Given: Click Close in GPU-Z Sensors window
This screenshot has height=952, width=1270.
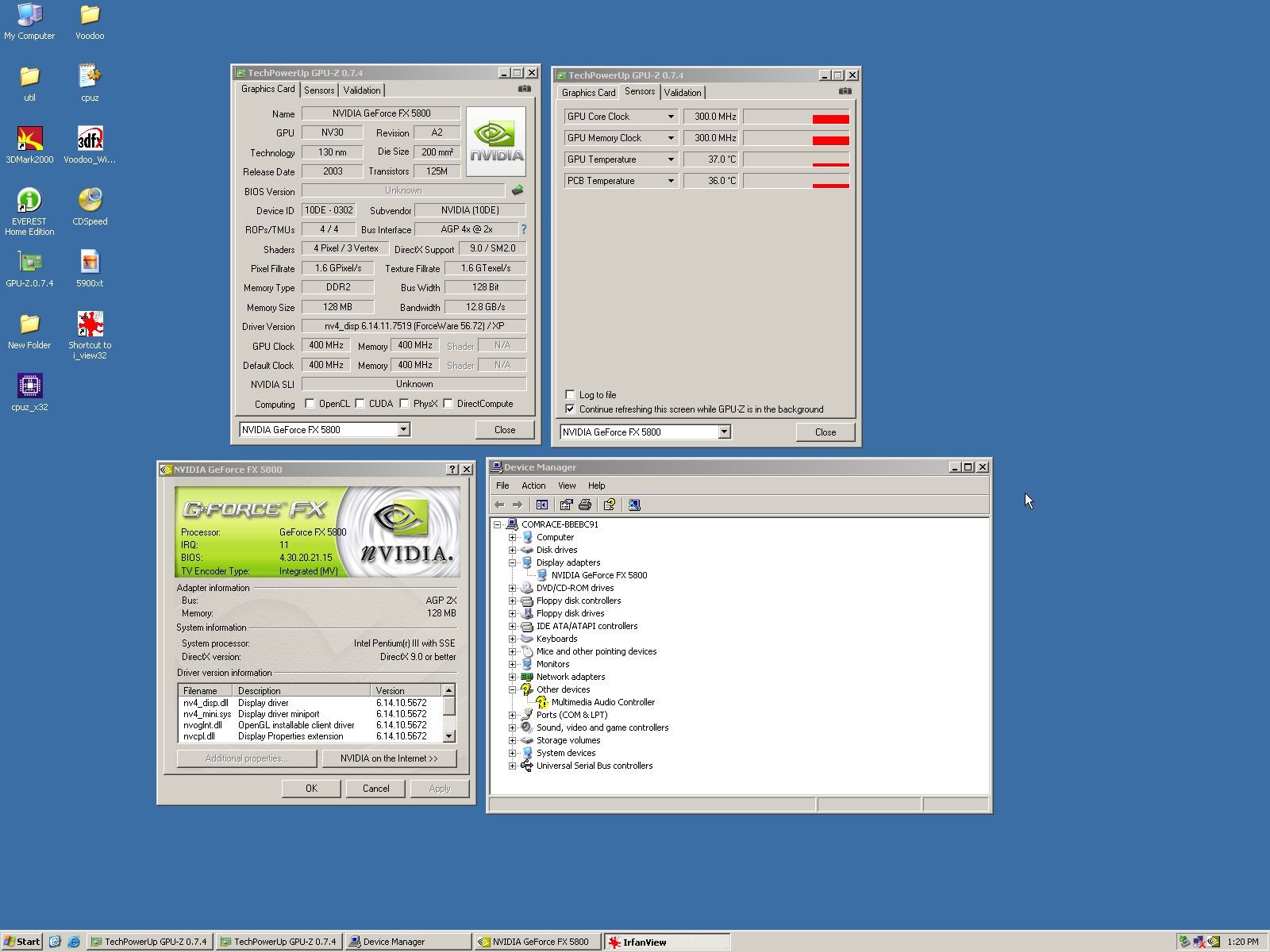Looking at the screenshot, I should (x=825, y=432).
